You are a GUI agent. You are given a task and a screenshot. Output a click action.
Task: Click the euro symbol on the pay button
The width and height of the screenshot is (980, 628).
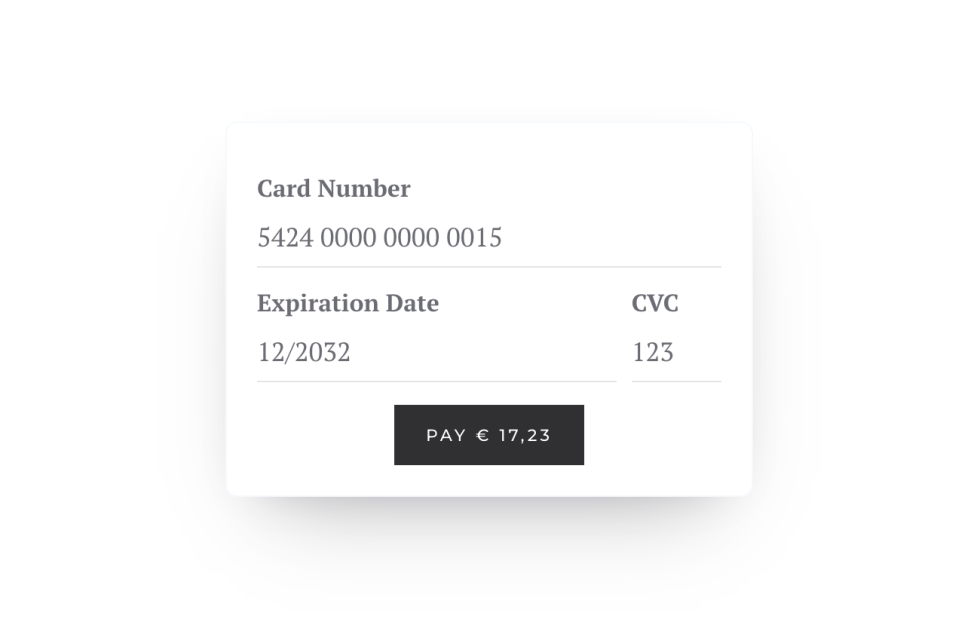[483, 435]
